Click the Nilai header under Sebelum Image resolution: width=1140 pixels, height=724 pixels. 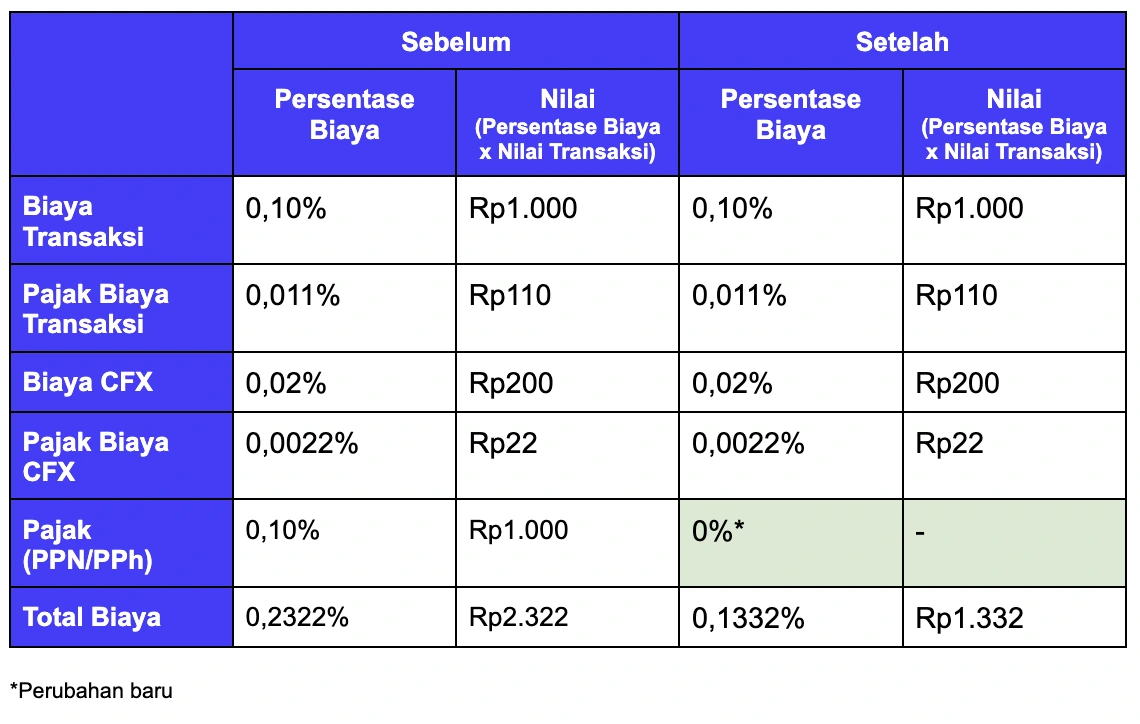pos(567,123)
